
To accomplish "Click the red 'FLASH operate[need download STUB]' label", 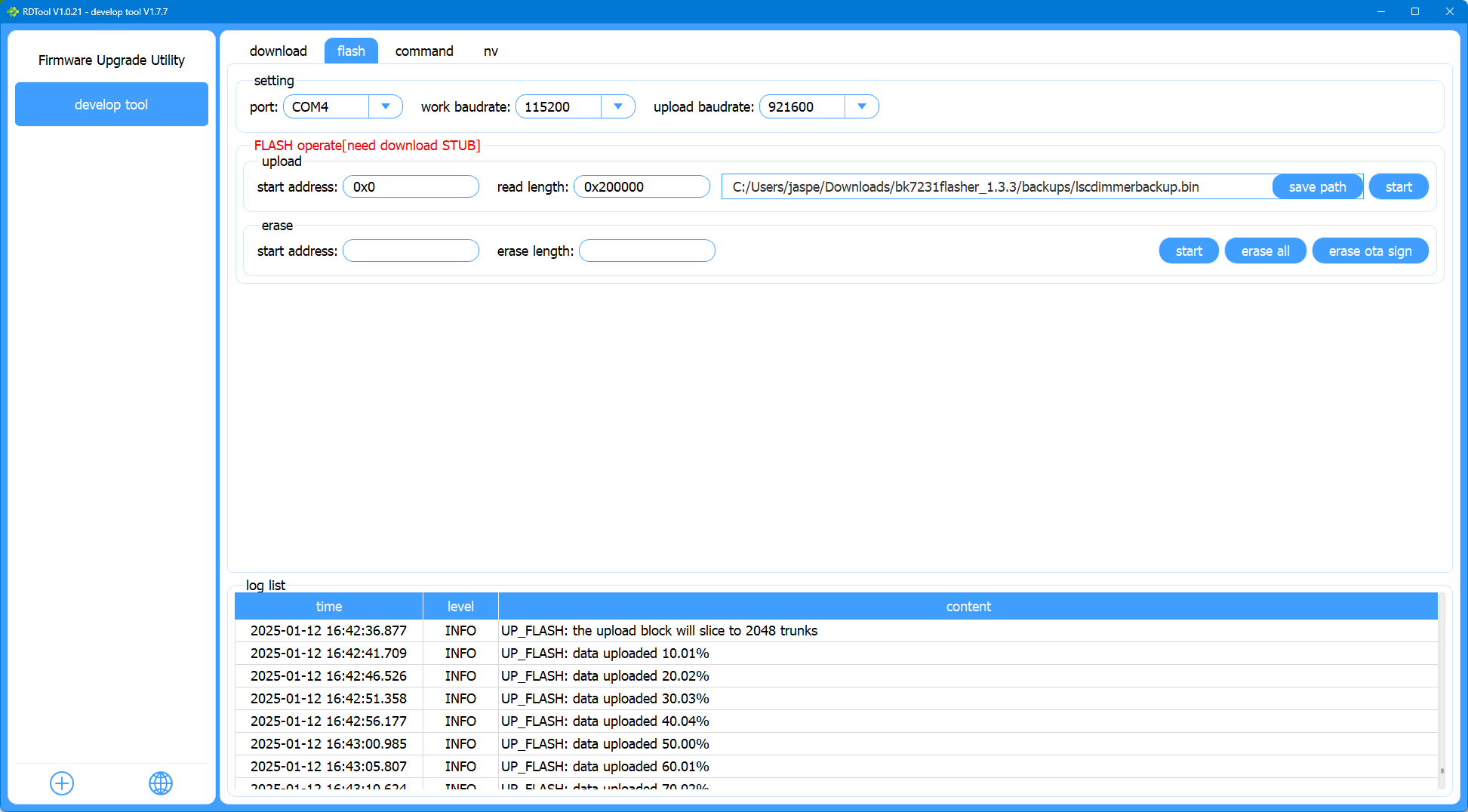I will (367, 145).
